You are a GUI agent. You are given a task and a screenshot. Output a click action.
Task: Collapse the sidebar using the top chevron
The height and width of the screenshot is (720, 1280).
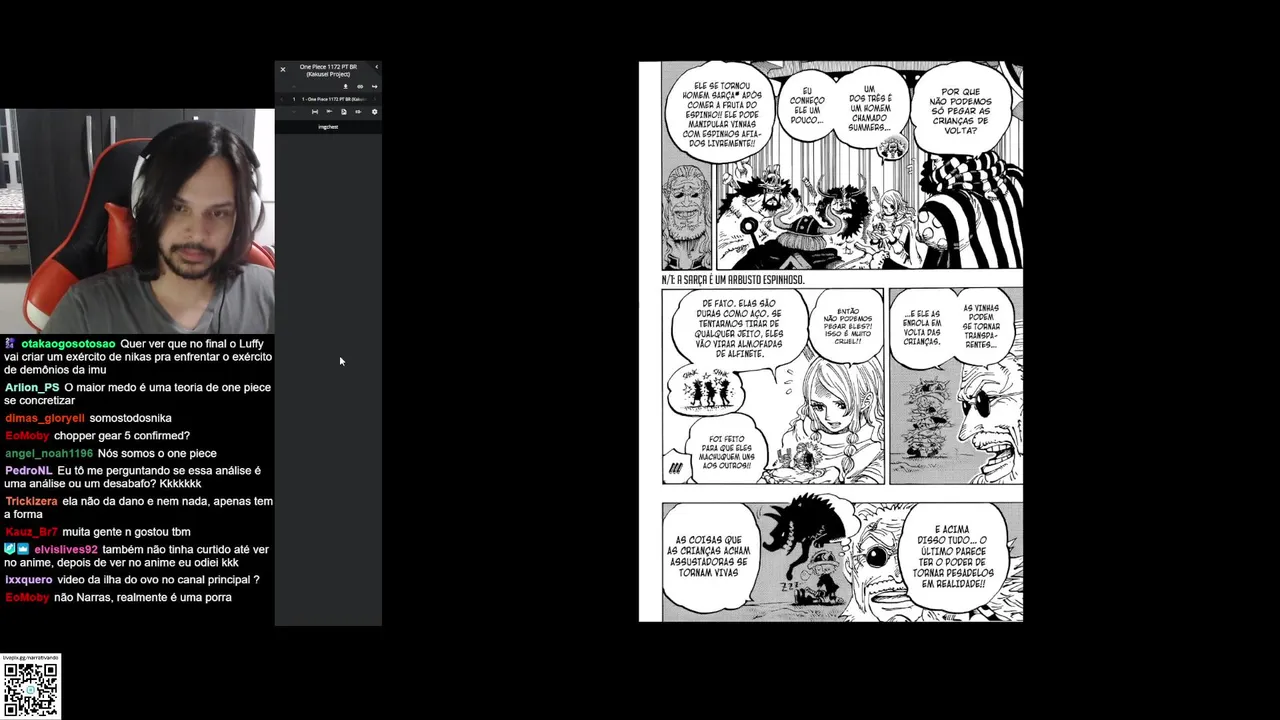pos(377,67)
